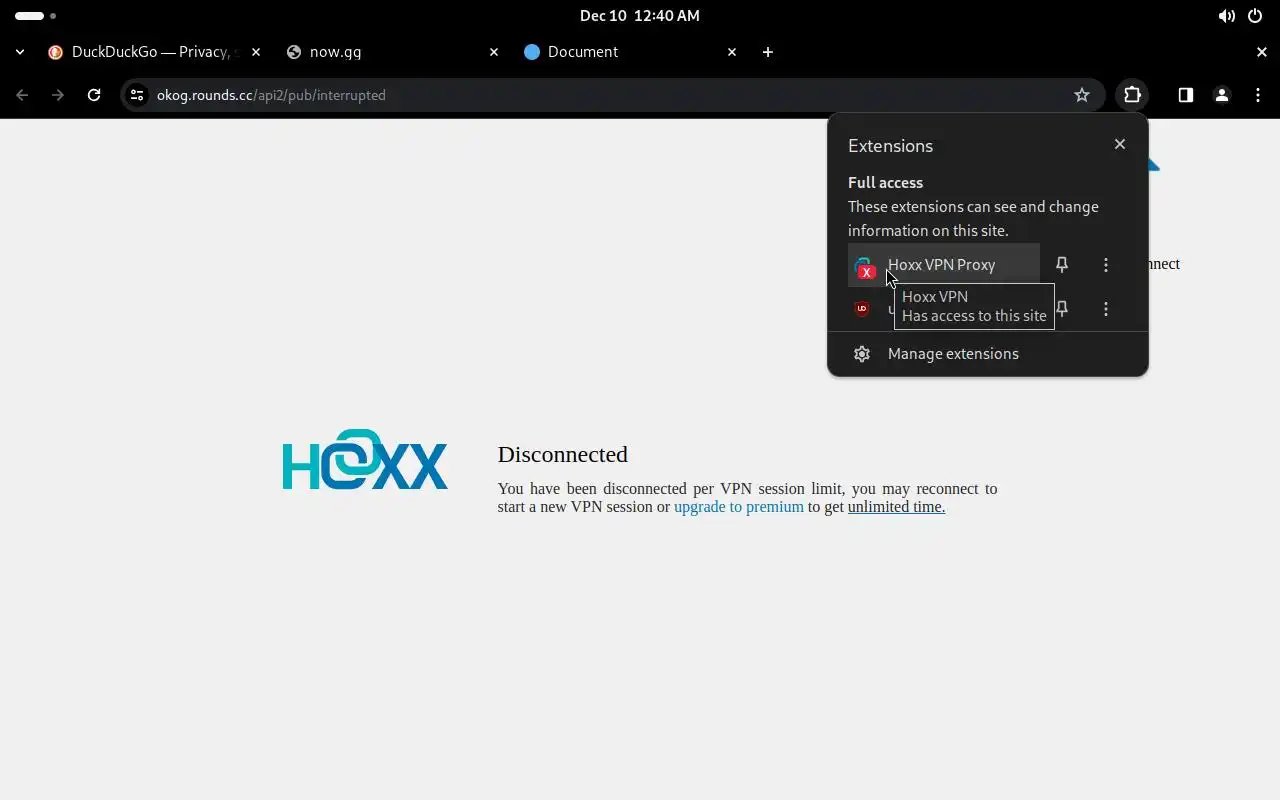Toggle the Extensions puzzle icon
The image size is (1280, 800).
tap(1132, 95)
